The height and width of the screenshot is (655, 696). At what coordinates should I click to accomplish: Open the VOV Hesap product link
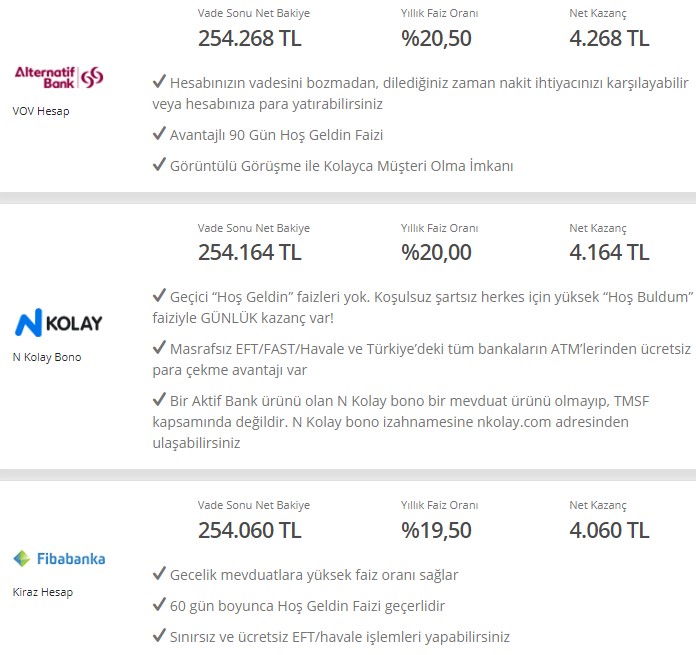click(41, 111)
